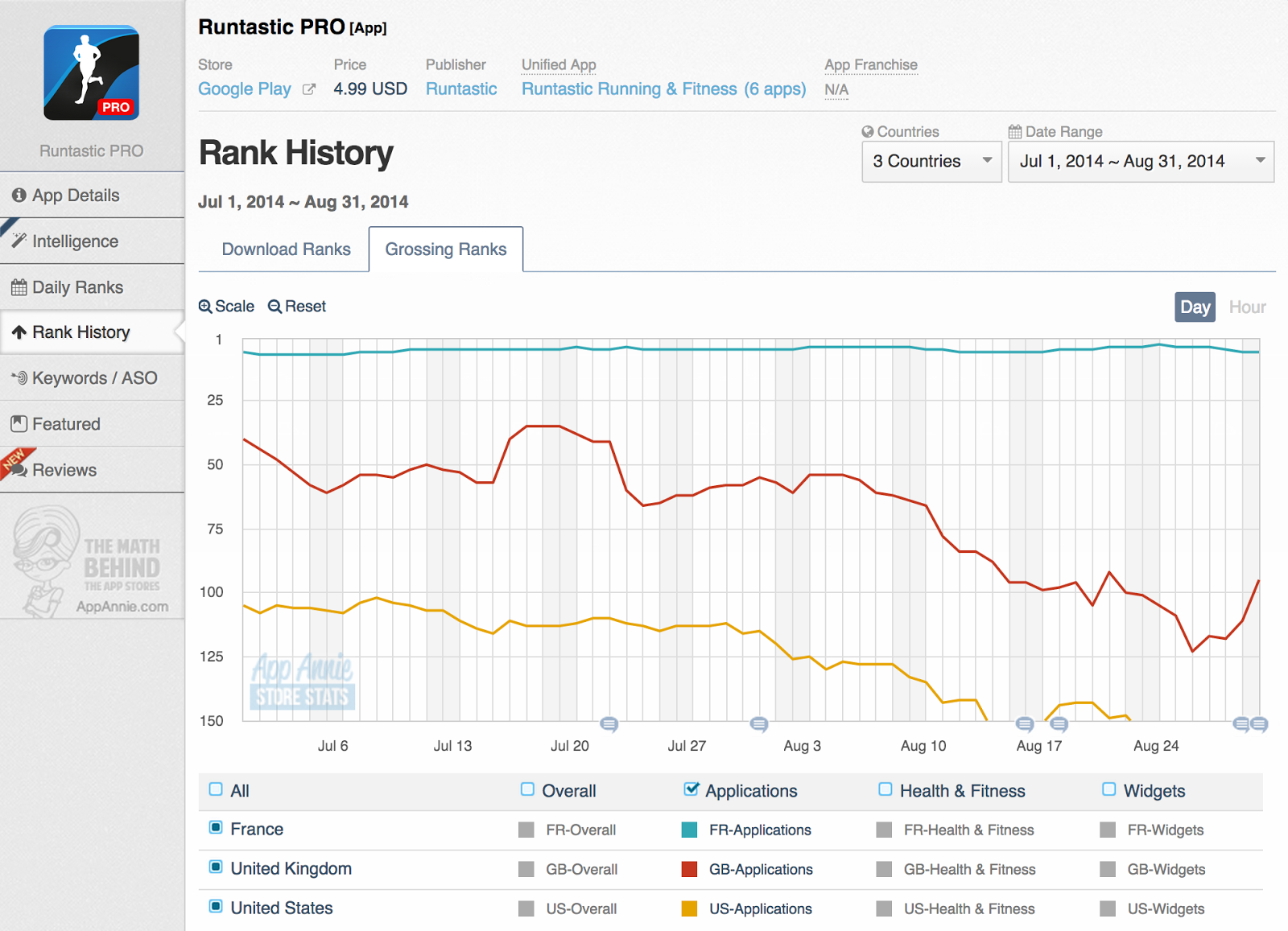This screenshot has width=1288, height=931.
Task: Toggle the GB-Widgets gray swatch
Action: click(x=1108, y=869)
